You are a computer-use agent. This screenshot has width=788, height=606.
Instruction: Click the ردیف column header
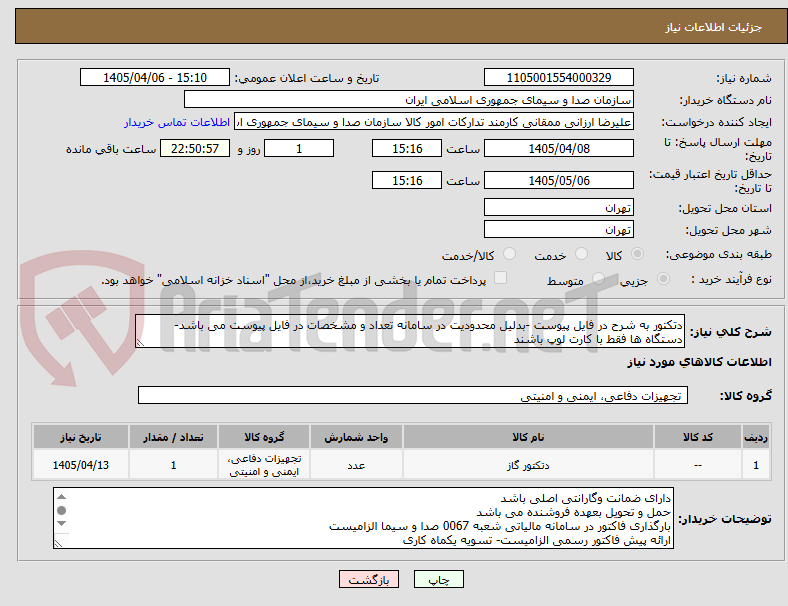pos(755,437)
